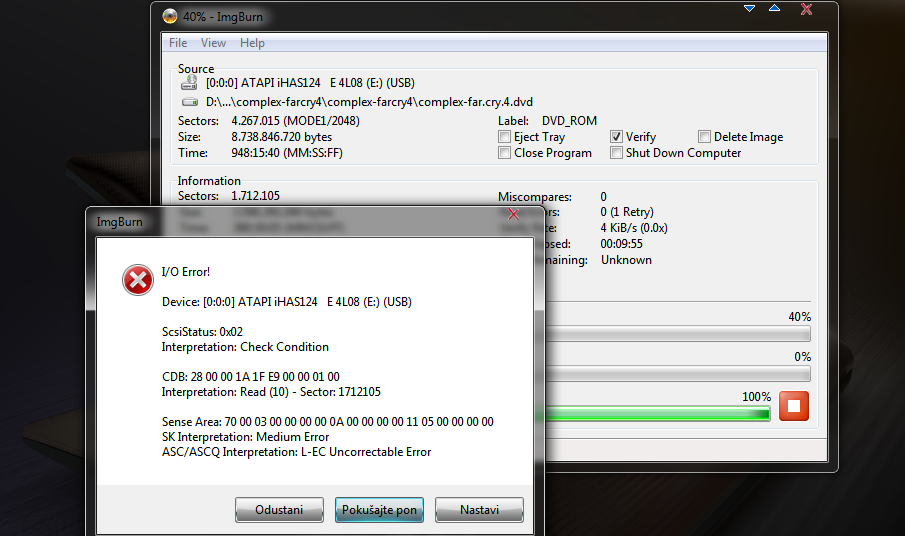Click 'SK Interpretation: Medium Error' text
The image size is (905, 536).
coord(245,437)
